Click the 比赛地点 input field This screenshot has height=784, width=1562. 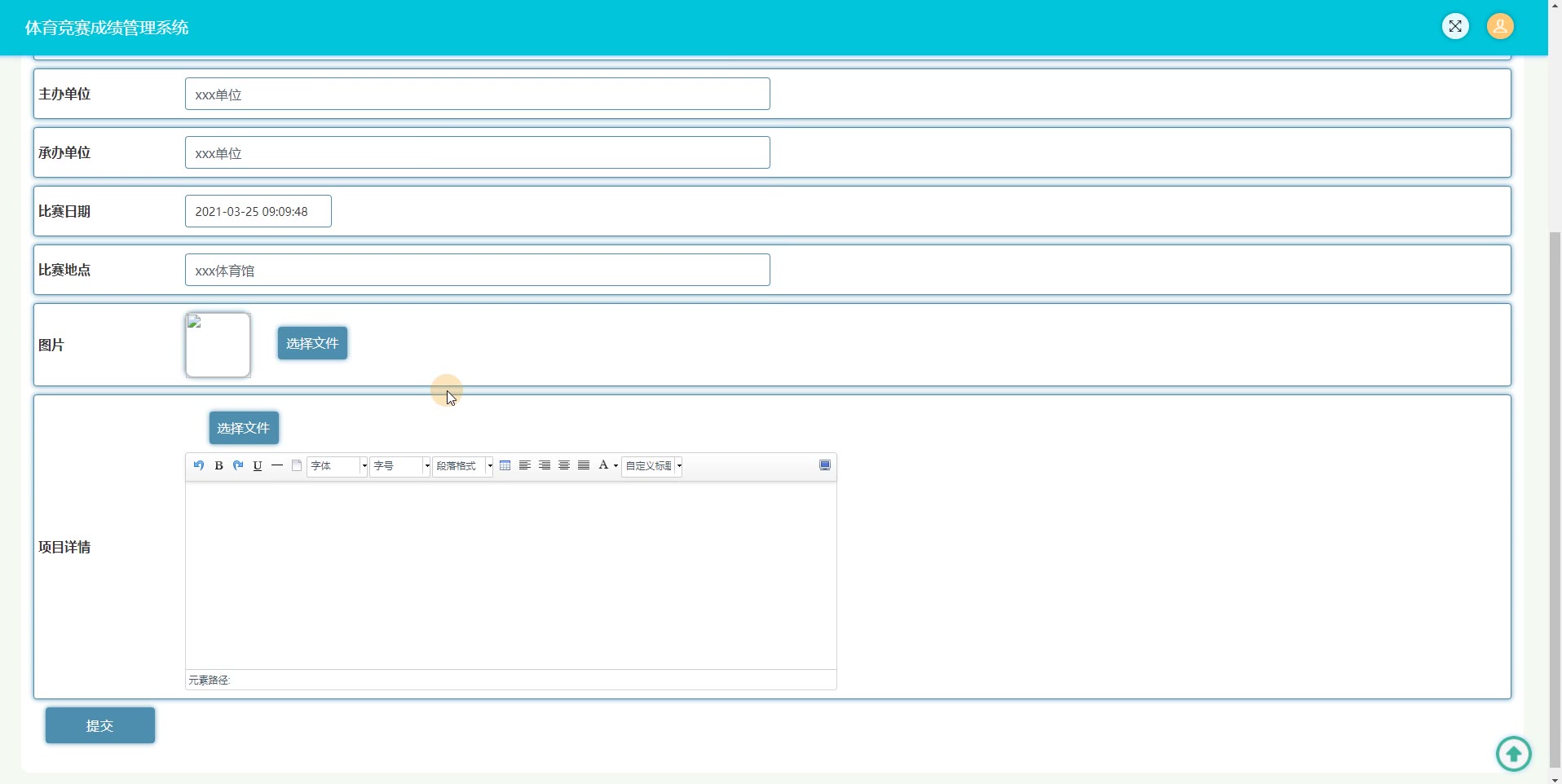tap(478, 270)
